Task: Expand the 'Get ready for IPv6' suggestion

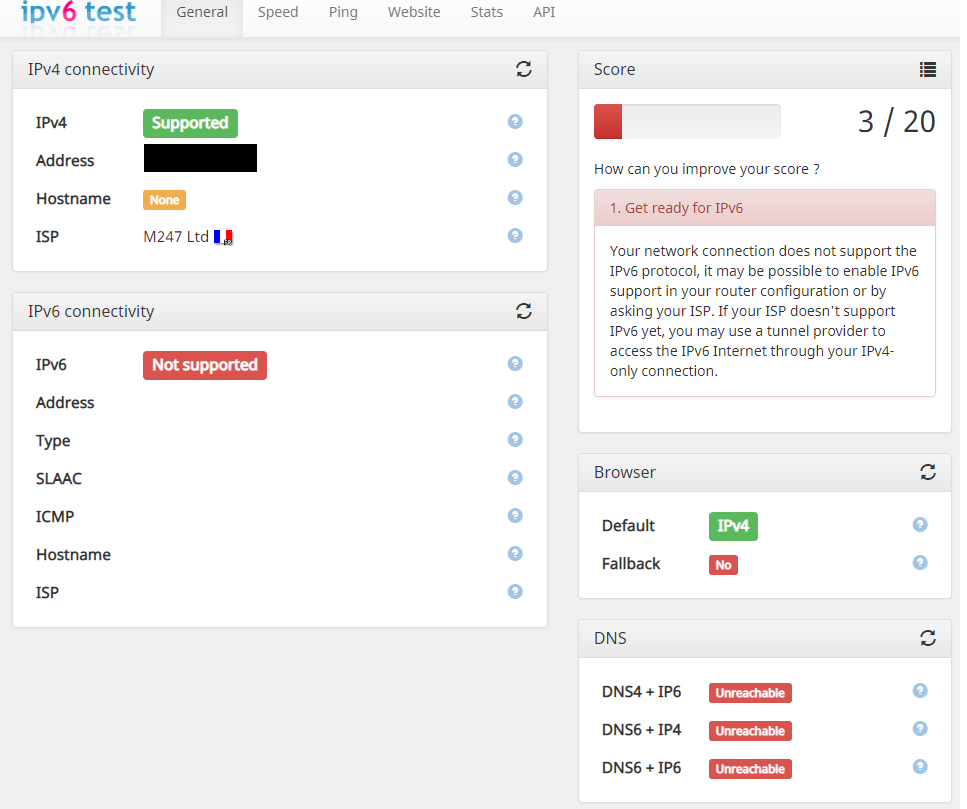Action: coord(764,208)
